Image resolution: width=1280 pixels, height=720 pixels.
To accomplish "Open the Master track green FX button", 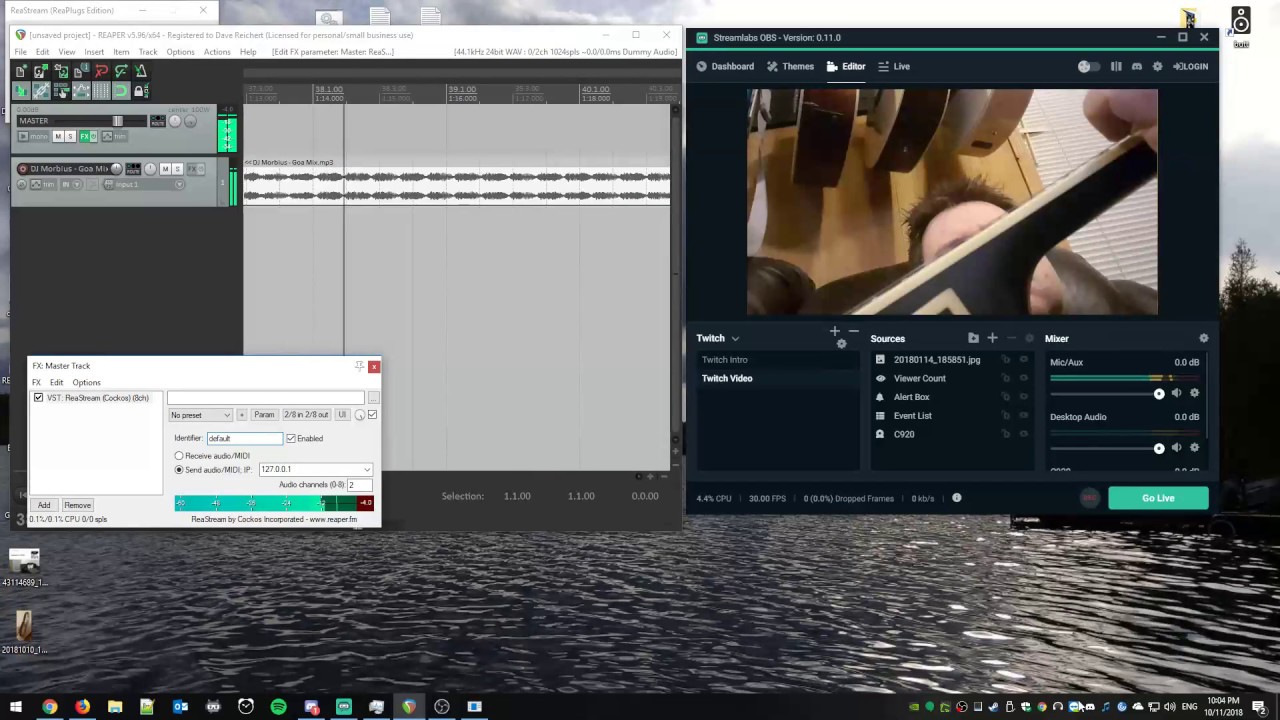I will pyautogui.click(x=84, y=136).
